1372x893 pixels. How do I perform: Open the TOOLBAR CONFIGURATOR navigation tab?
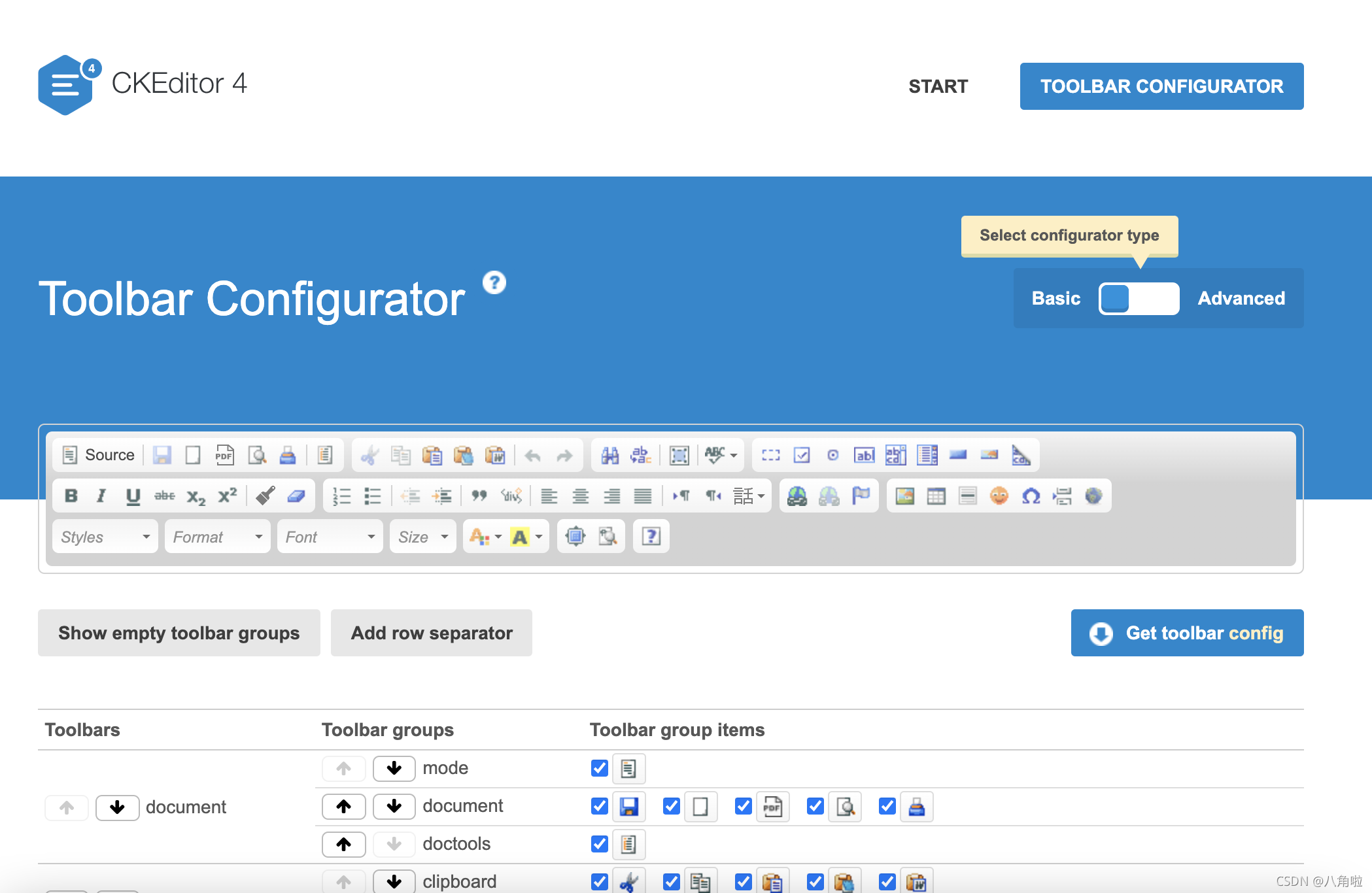coord(1161,86)
